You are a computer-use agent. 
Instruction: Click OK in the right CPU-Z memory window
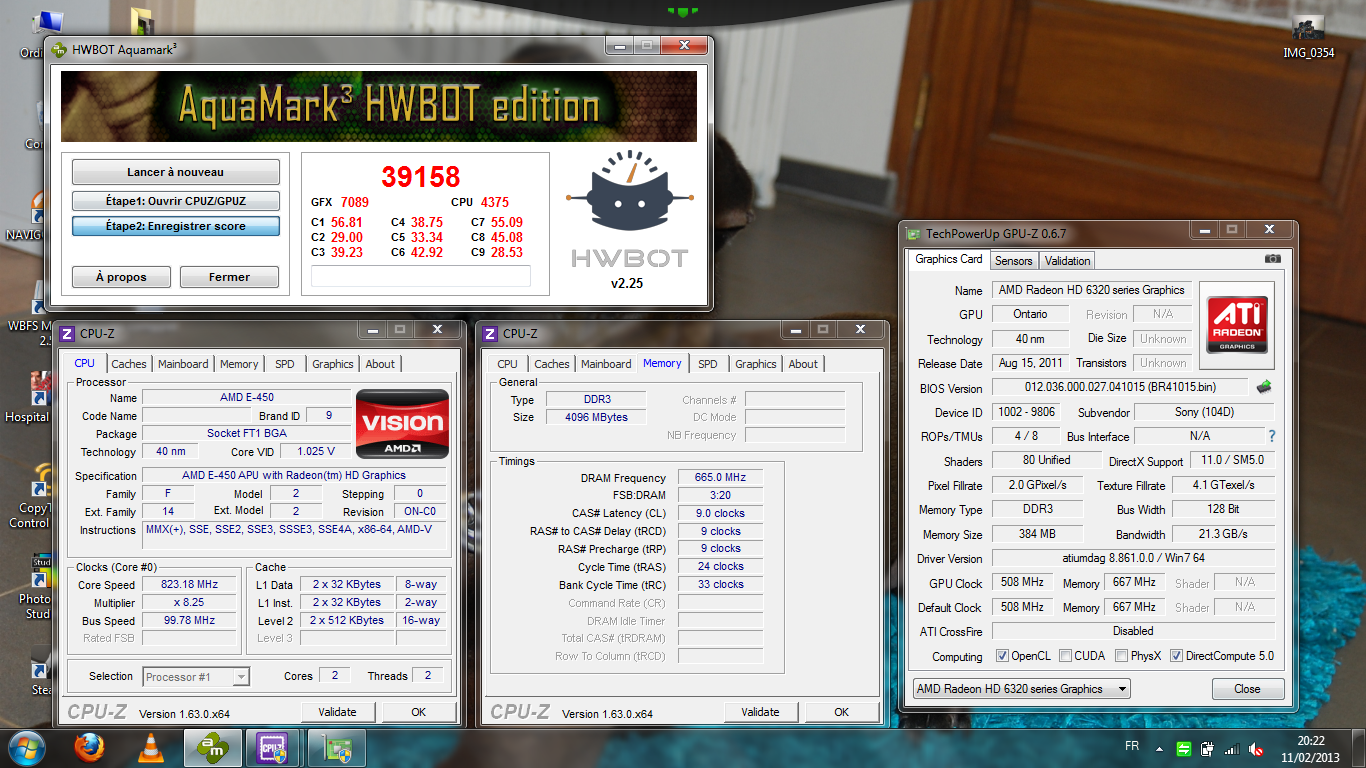pos(842,712)
